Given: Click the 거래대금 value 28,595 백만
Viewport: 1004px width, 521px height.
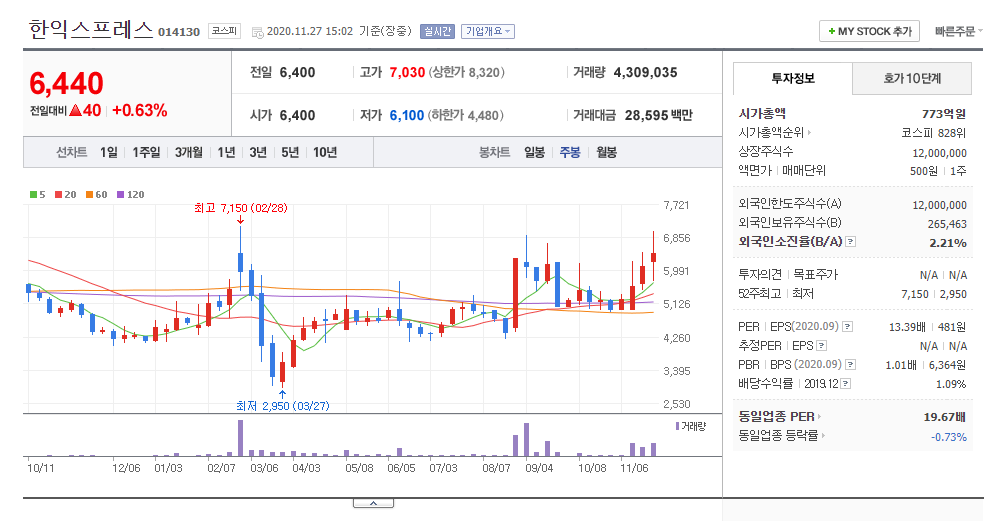Looking at the screenshot, I should click(658, 115).
